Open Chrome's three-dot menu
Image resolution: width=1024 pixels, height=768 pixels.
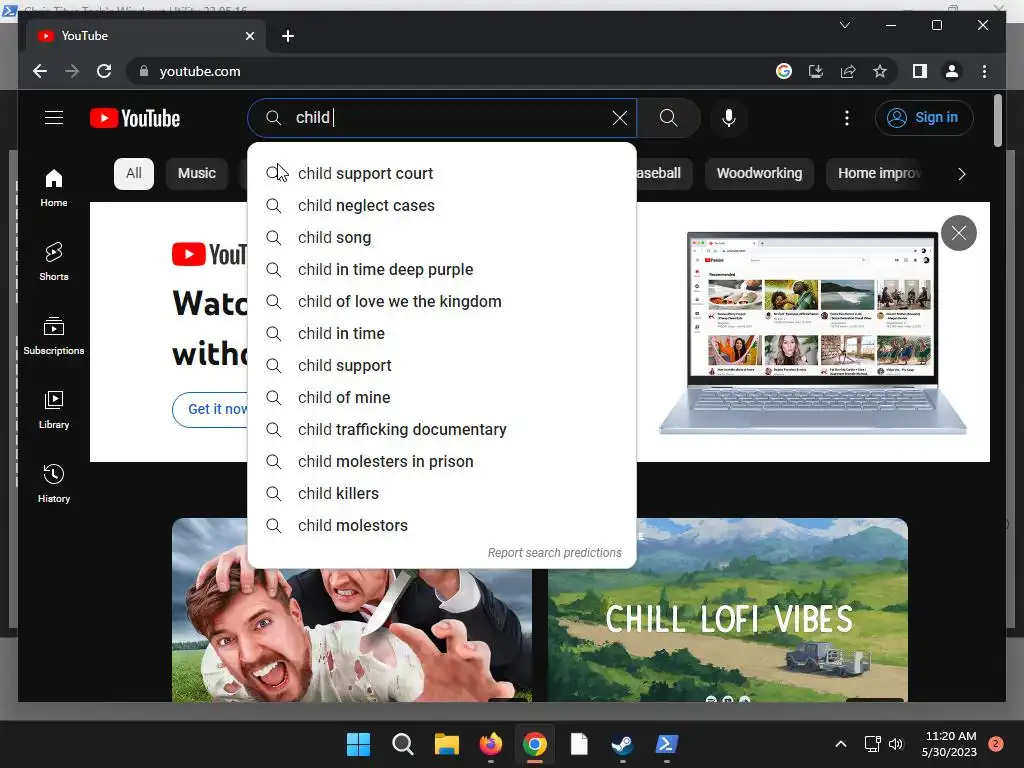click(984, 71)
